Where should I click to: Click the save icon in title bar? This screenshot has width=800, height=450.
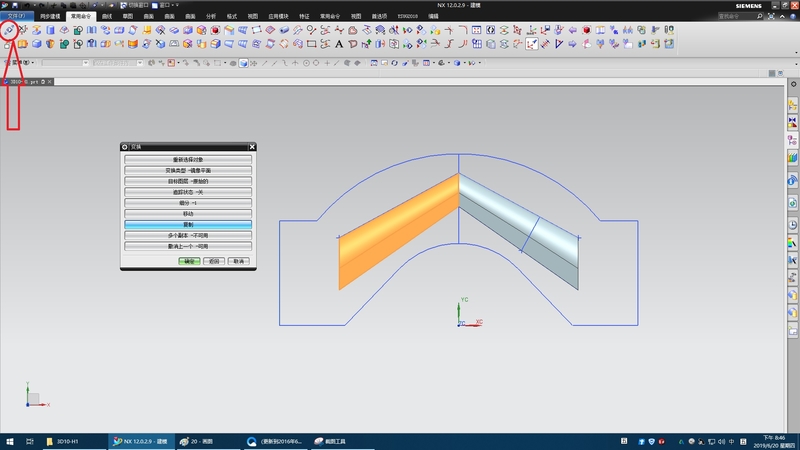tap(15, 5)
